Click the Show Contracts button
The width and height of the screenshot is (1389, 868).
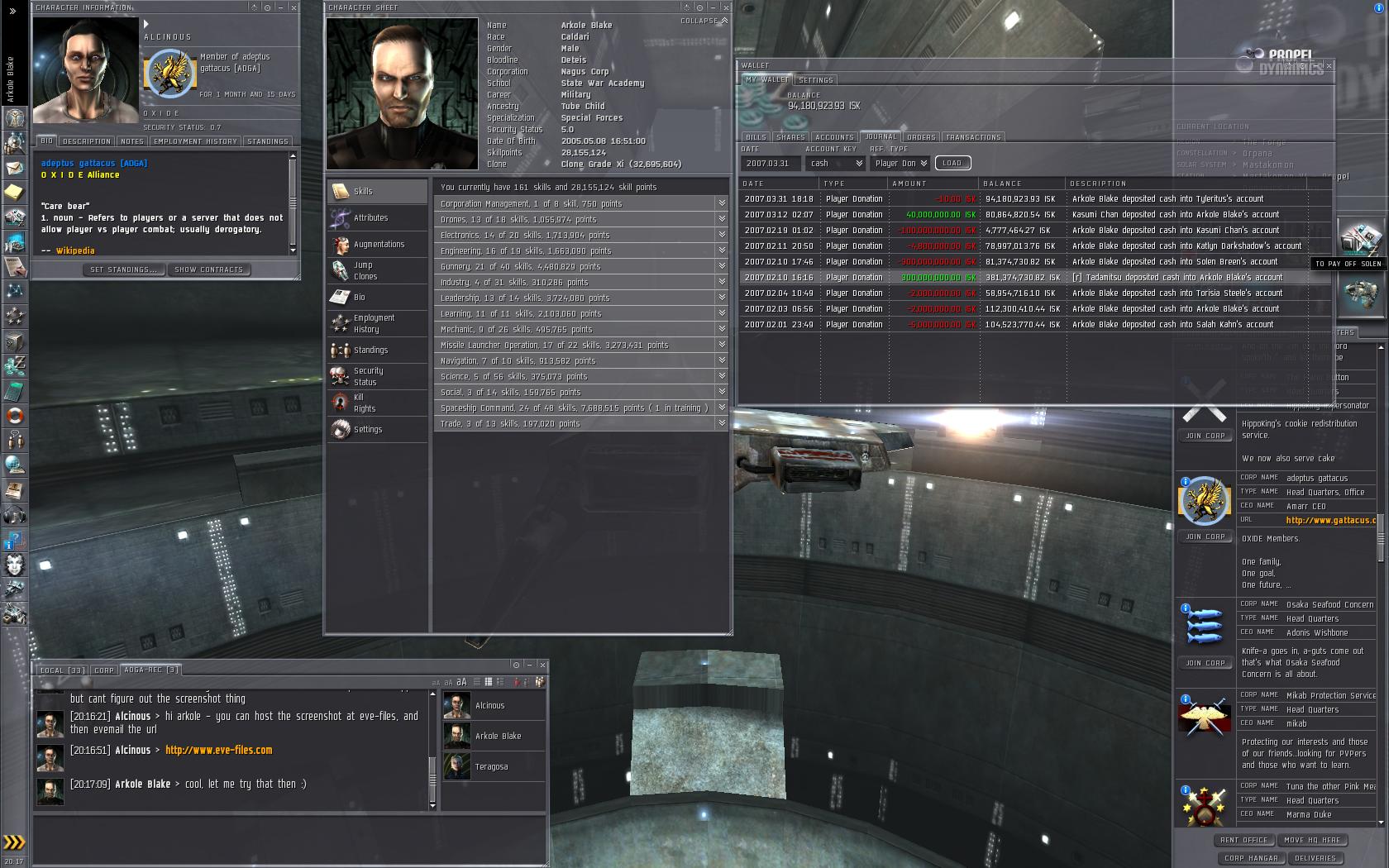[208, 269]
